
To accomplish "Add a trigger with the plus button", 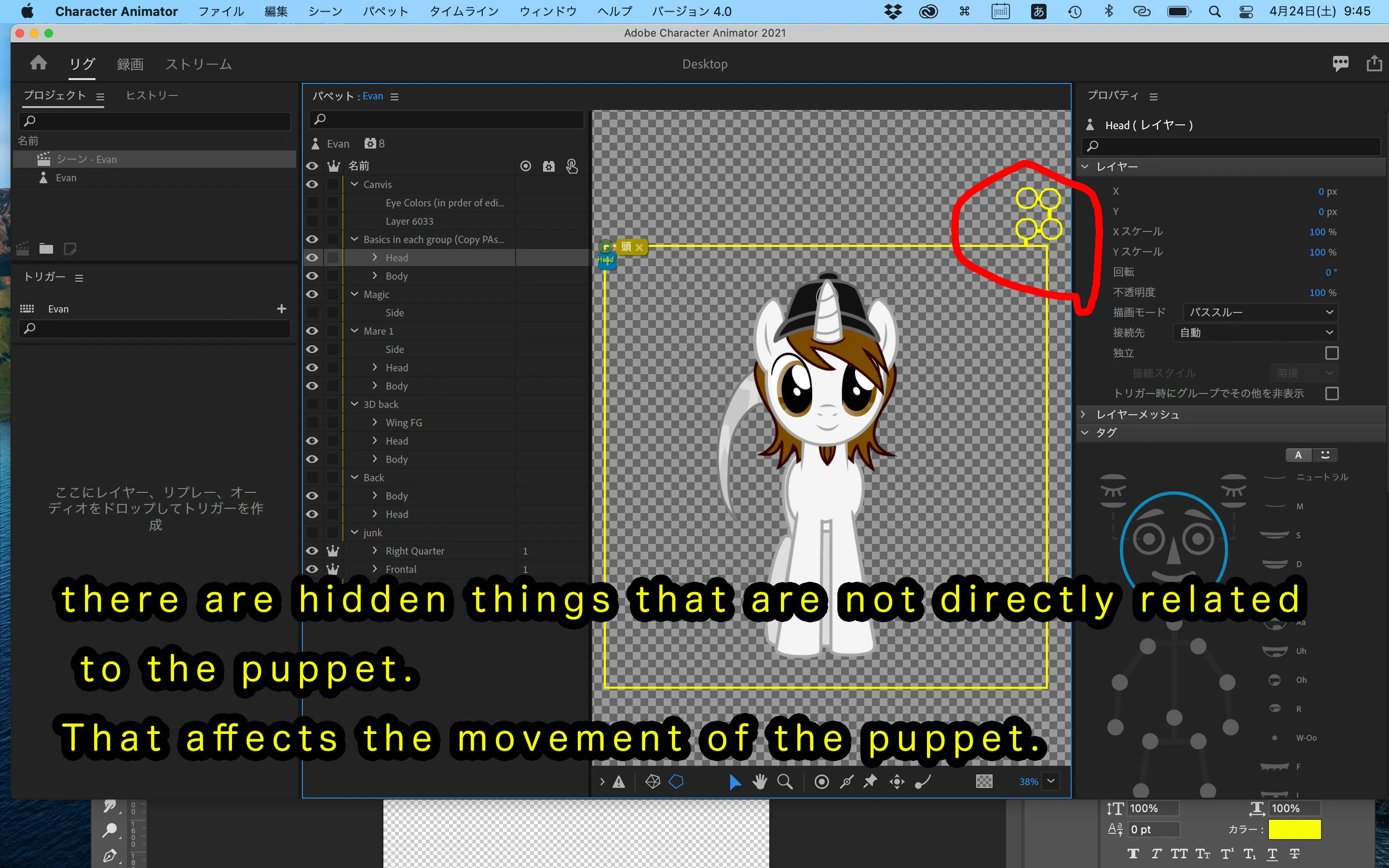I will pyautogui.click(x=281, y=309).
